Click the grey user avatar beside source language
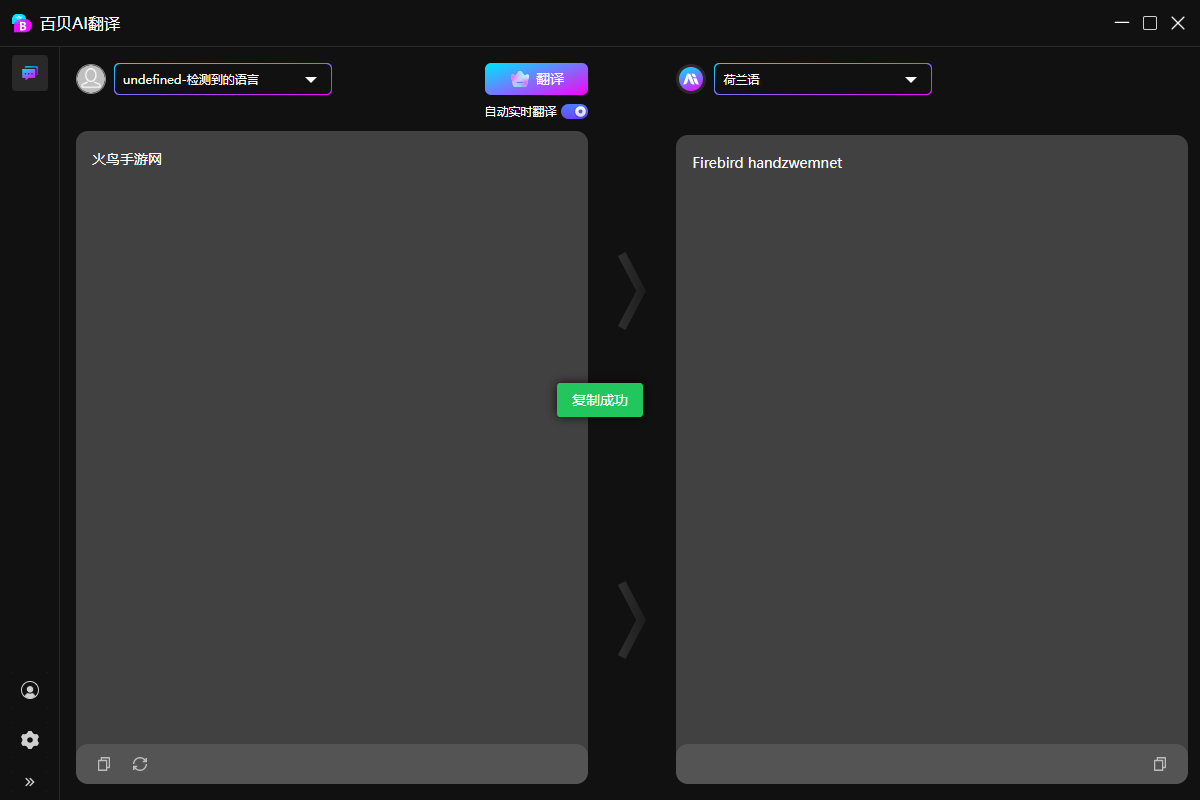Image resolution: width=1200 pixels, height=800 pixels. pos(91,79)
